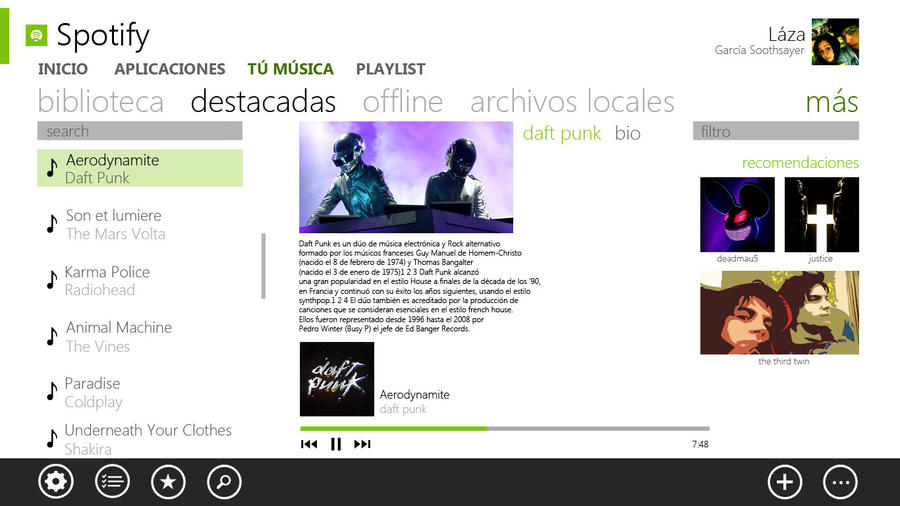900x506 pixels.
Task: Click the más link
Action: (832, 102)
